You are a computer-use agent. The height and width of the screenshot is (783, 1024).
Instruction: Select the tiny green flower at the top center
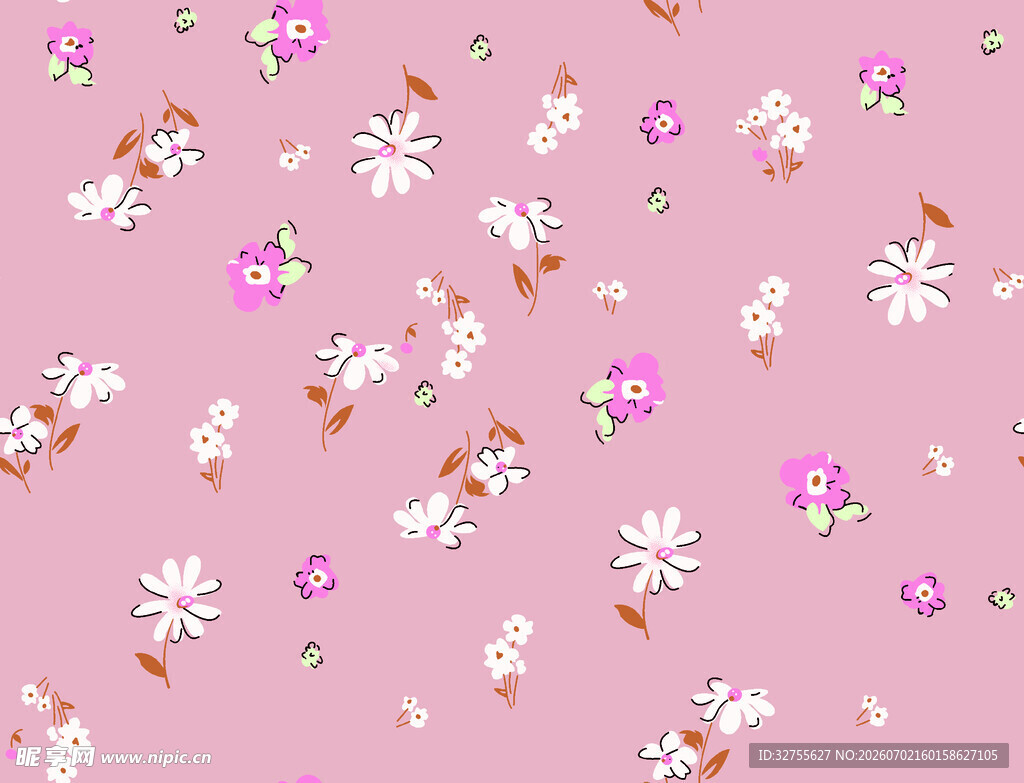(x=481, y=48)
